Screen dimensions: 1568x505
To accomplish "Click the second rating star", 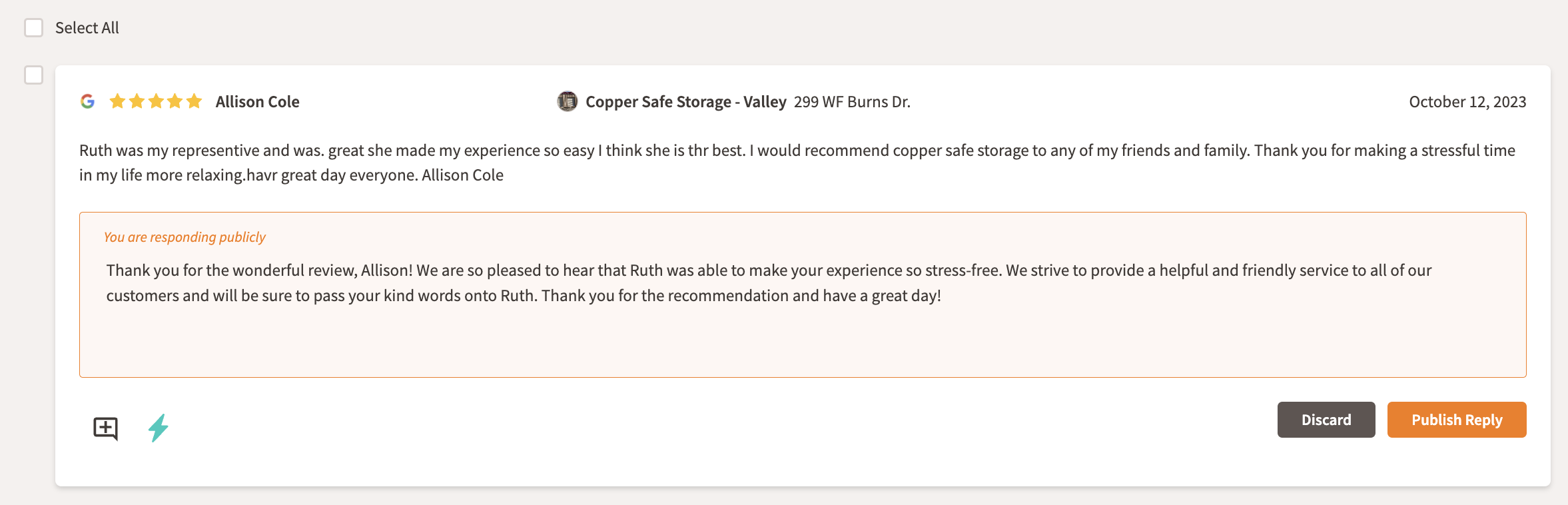I will pyautogui.click(x=137, y=101).
